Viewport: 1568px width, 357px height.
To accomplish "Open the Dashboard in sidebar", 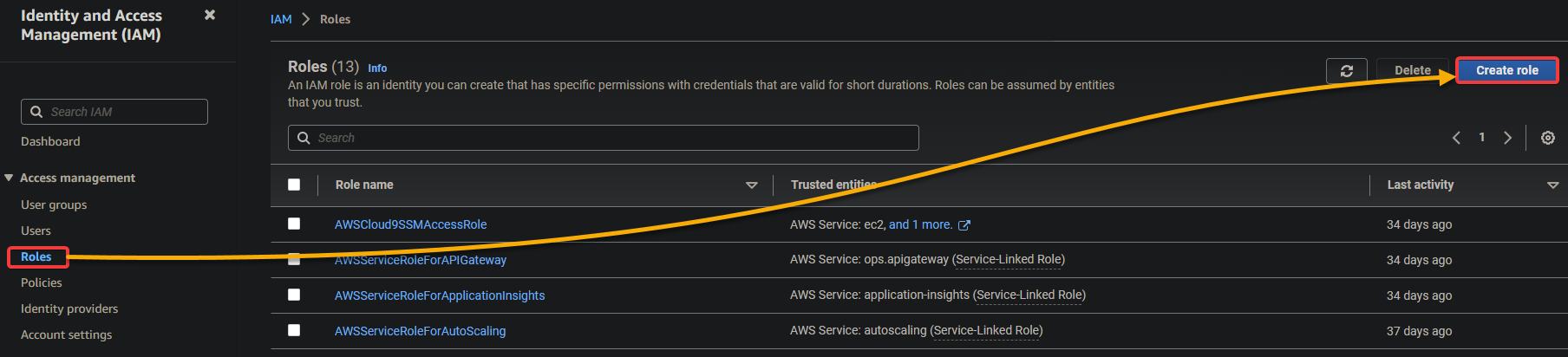I will (50, 141).
